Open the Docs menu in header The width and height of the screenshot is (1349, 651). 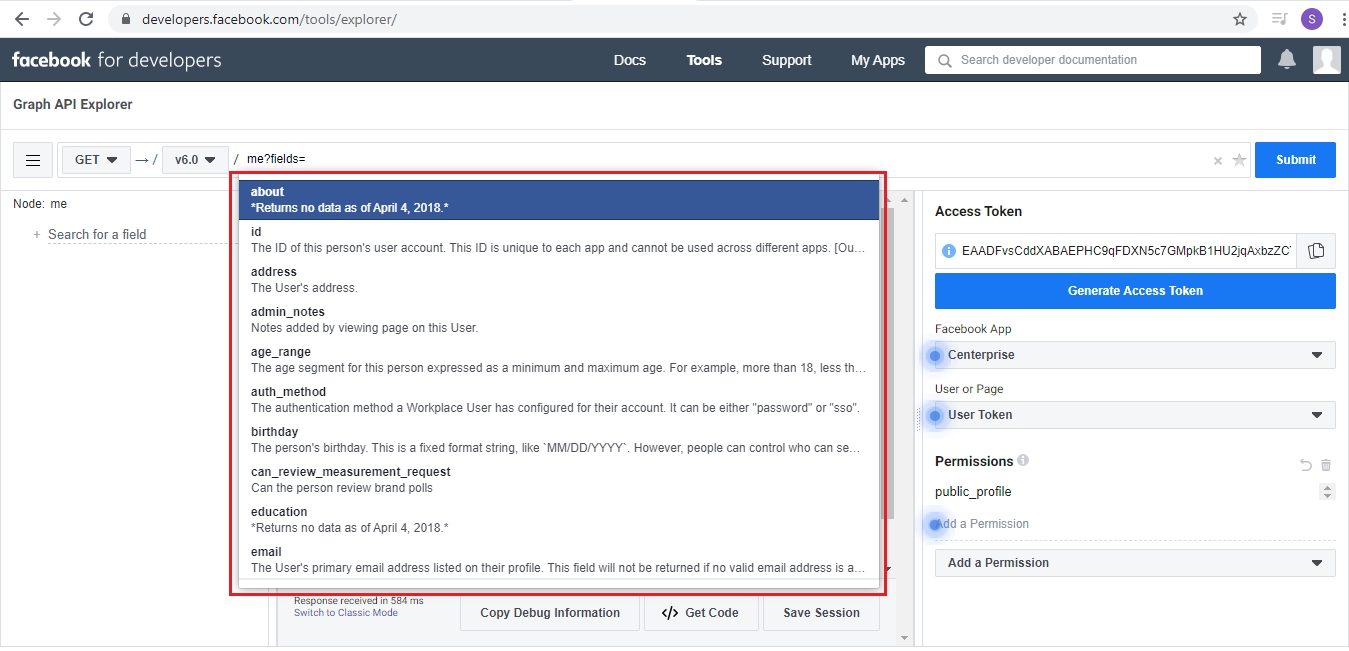click(629, 60)
